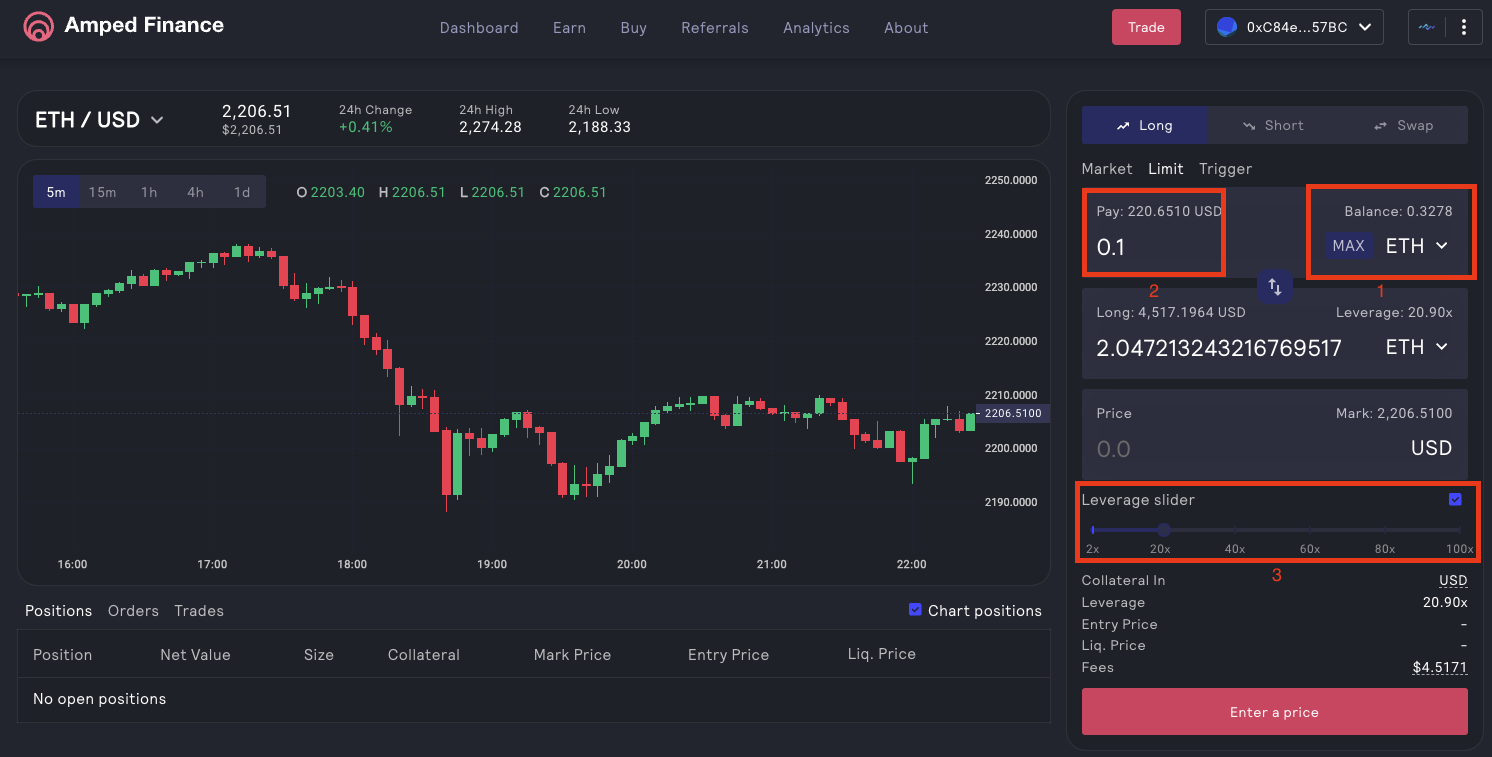
Task: Click the swap pay/long tokens arrows icon
Action: coord(1275,287)
